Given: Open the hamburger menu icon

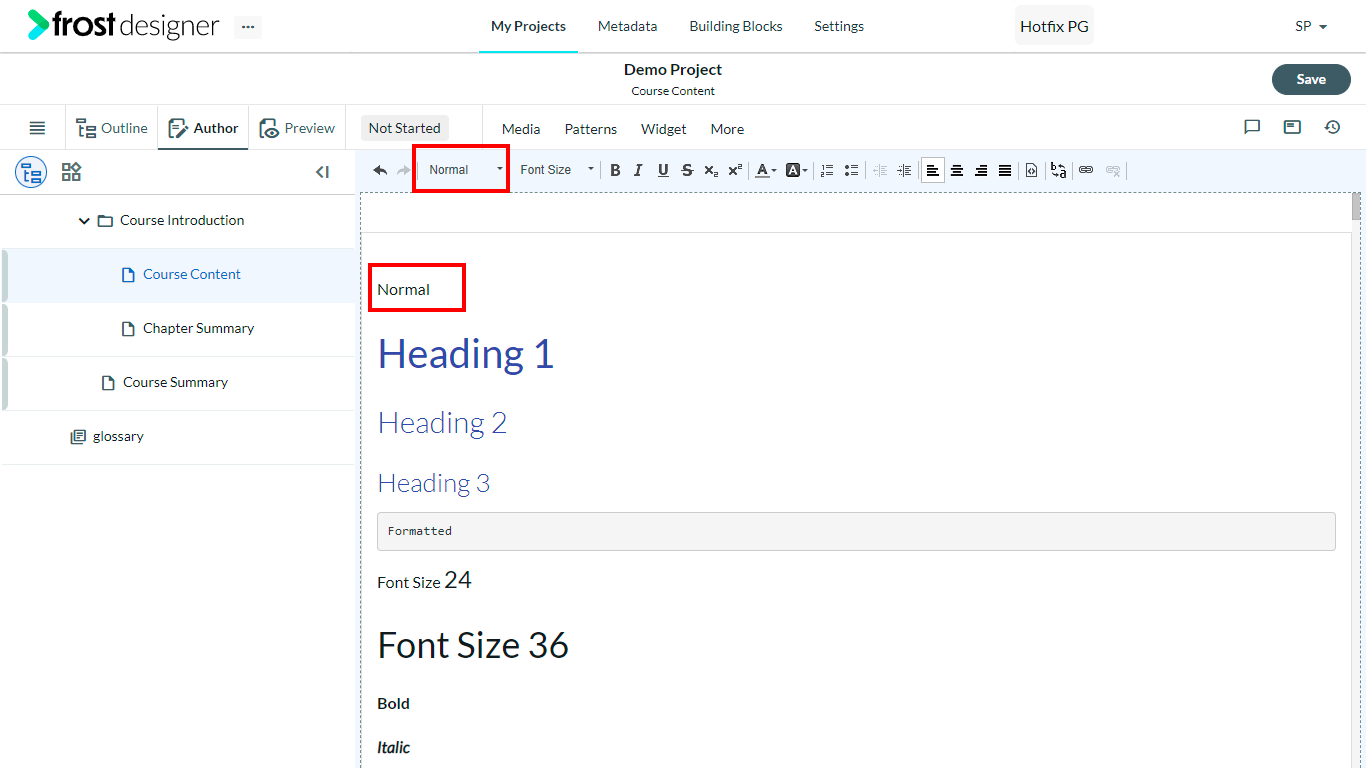Looking at the screenshot, I should (37, 128).
